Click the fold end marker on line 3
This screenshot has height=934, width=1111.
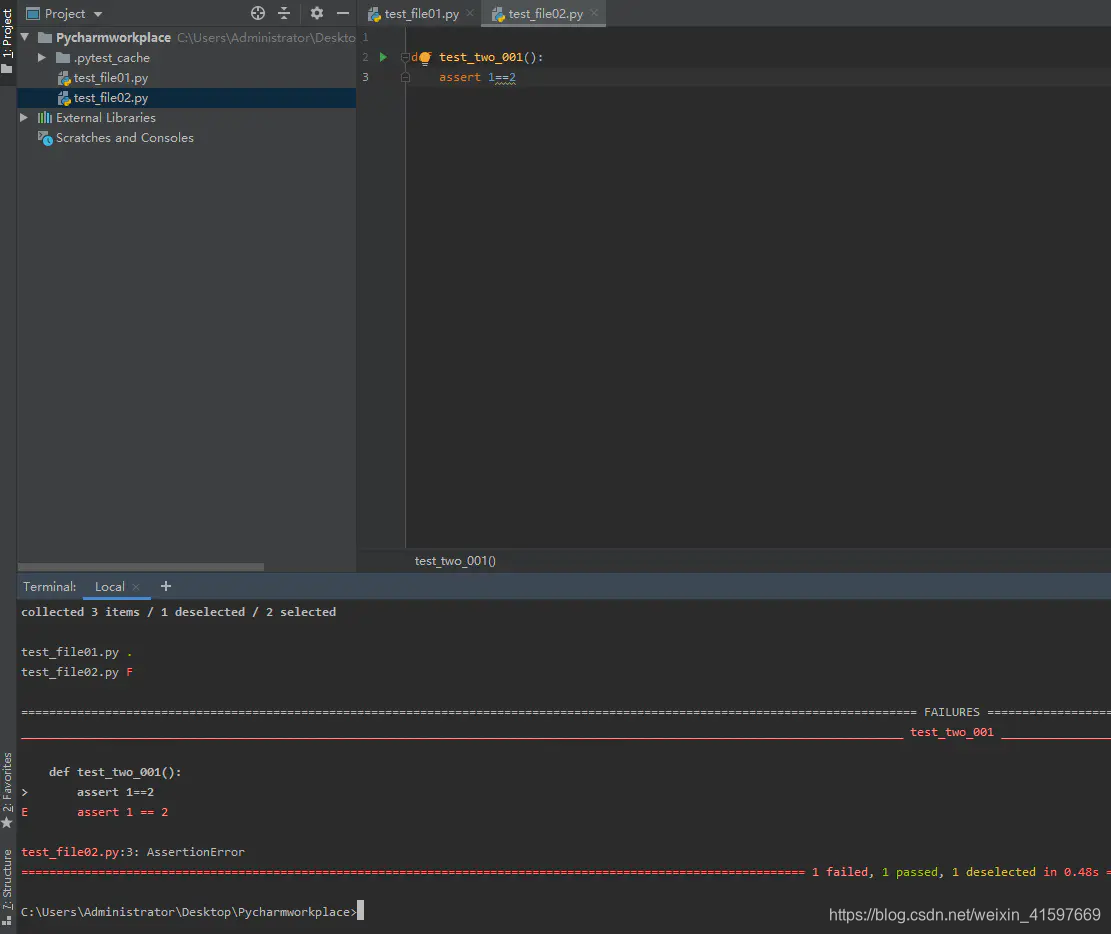pyautogui.click(x=405, y=77)
